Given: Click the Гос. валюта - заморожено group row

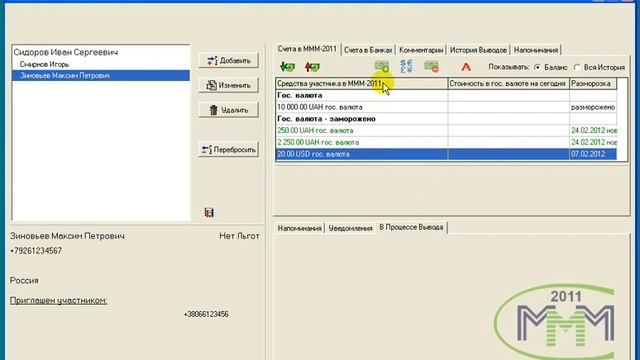Looking at the screenshot, I should [x=446, y=119].
